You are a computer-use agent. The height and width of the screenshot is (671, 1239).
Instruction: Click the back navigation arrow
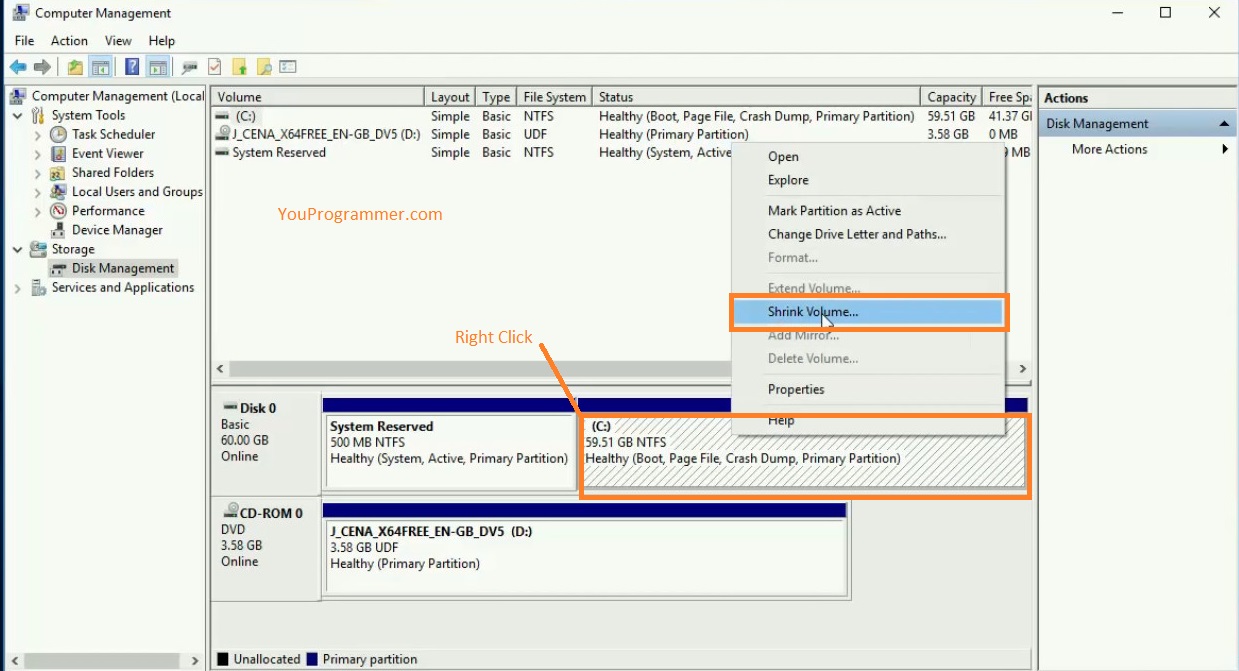18,66
